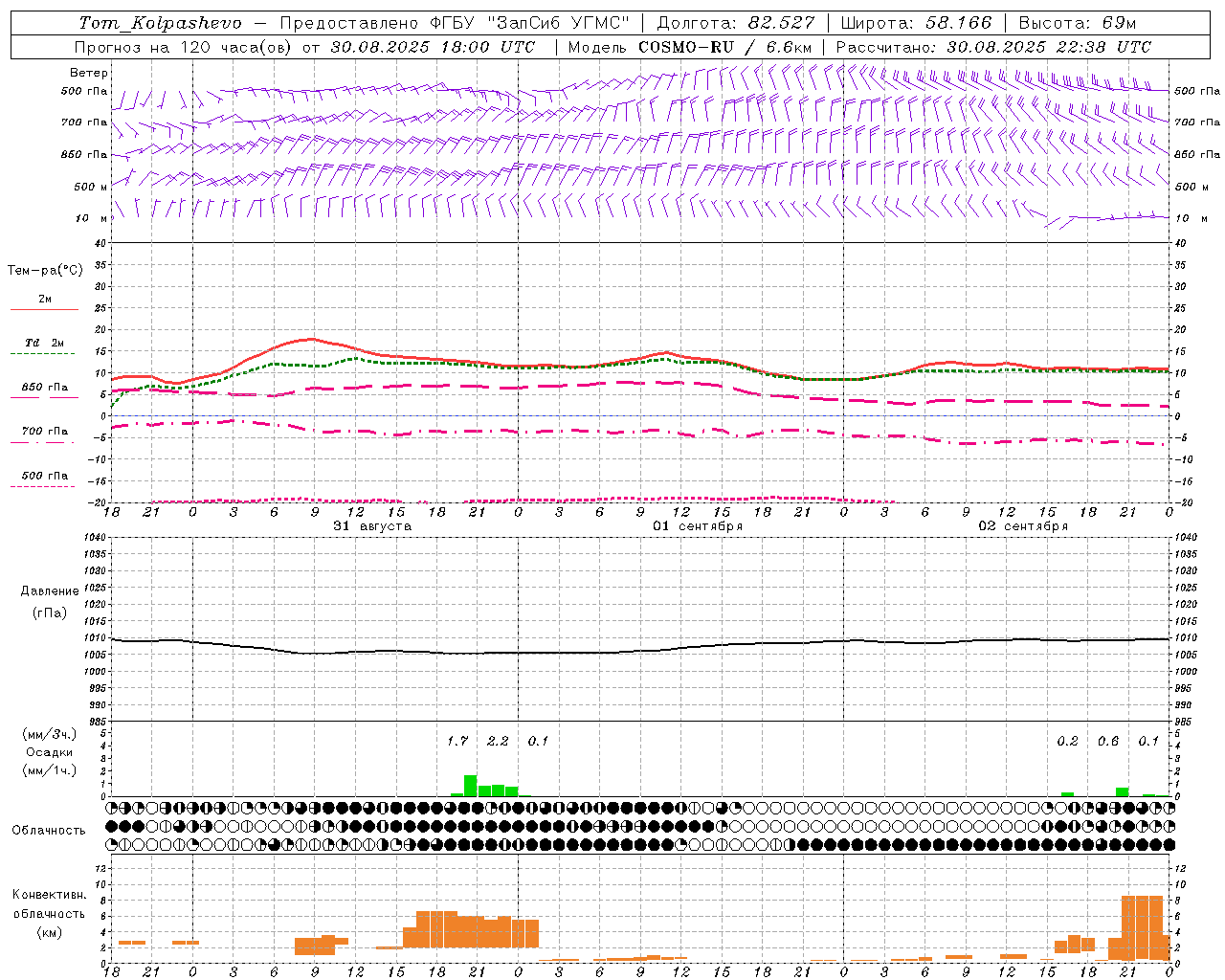Click the Конвективн. convective cloud label
The image size is (1225, 980).
click(x=50, y=895)
